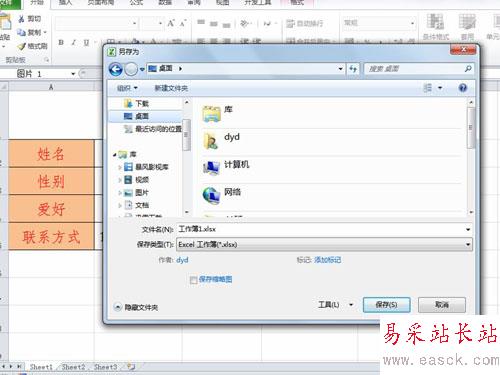The height and width of the screenshot is (375, 500).
Task: Toggle Underline in Excel ribbon
Action: pyautogui.click(x=86, y=42)
